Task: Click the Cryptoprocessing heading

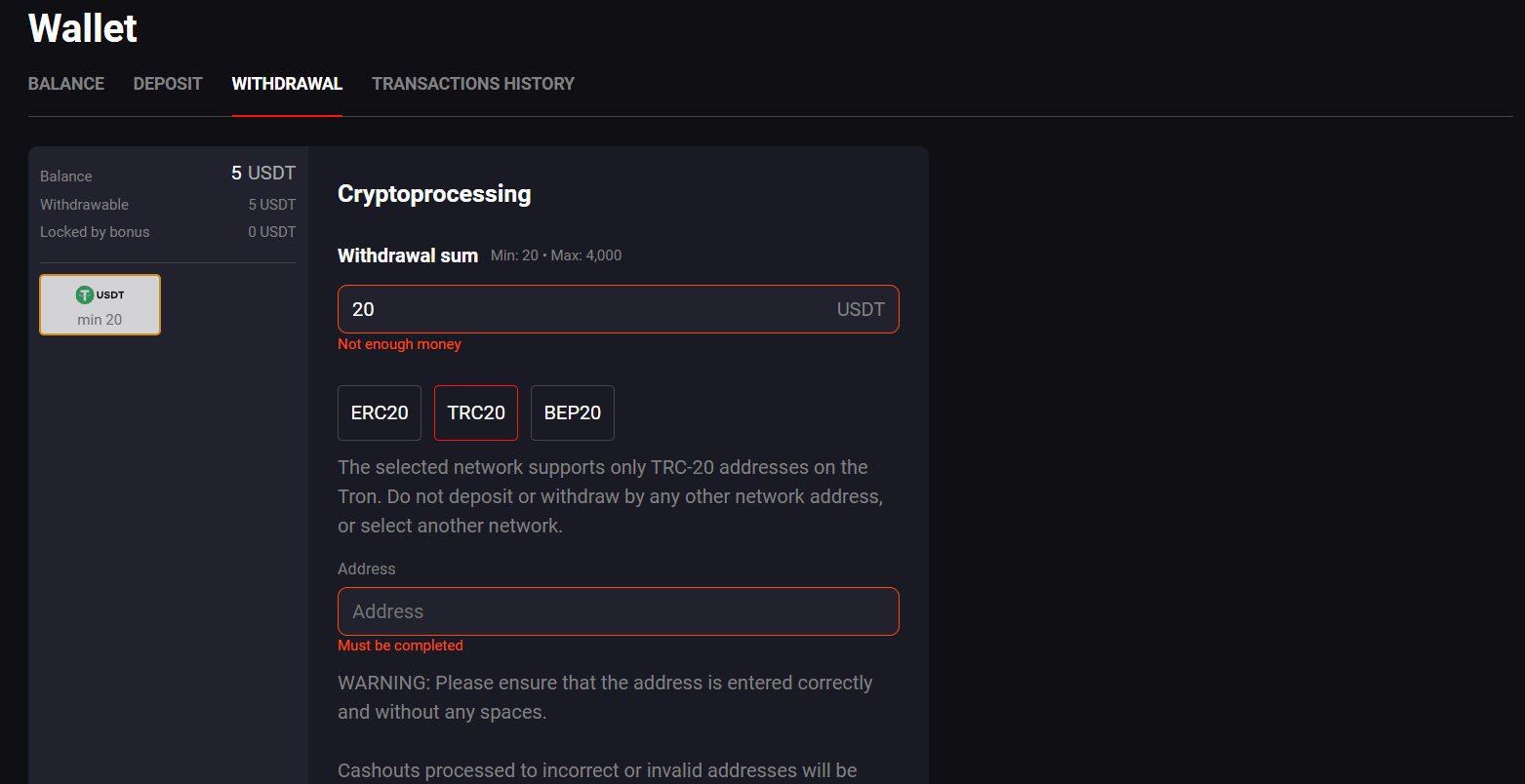Action: [x=434, y=194]
